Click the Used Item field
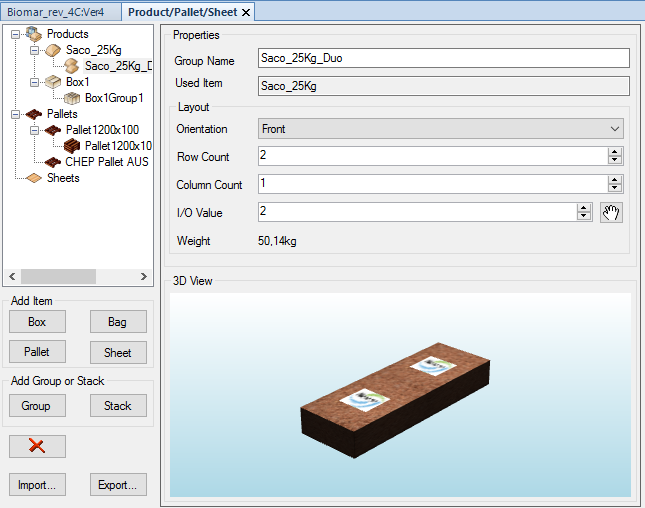The image size is (645, 508). pos(443,86)
